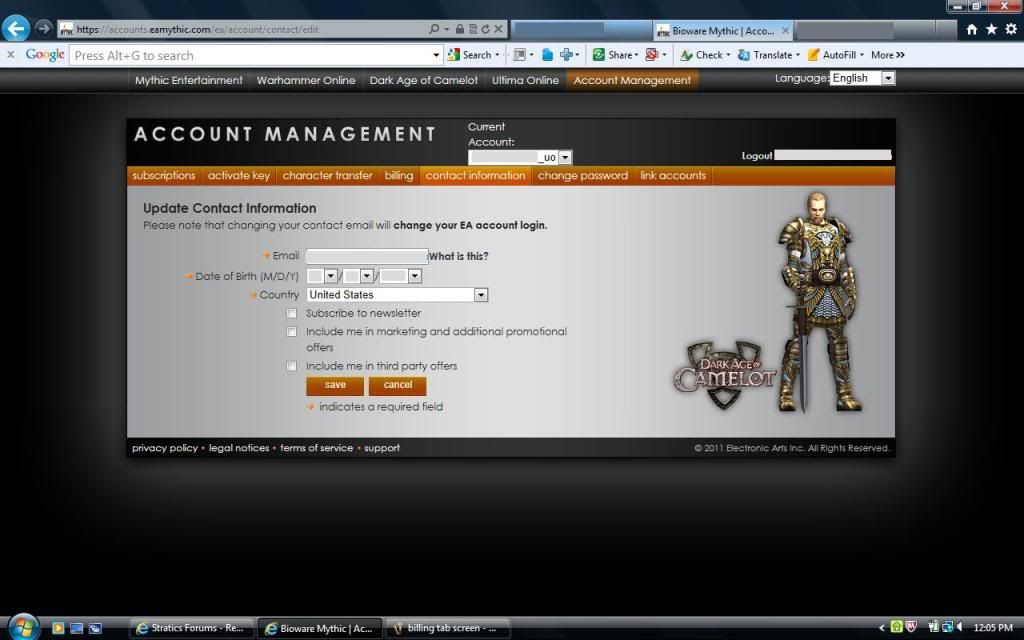Click into the Google search input field
The width and height of the screenshot is (1024, 640).
[251, 56]
